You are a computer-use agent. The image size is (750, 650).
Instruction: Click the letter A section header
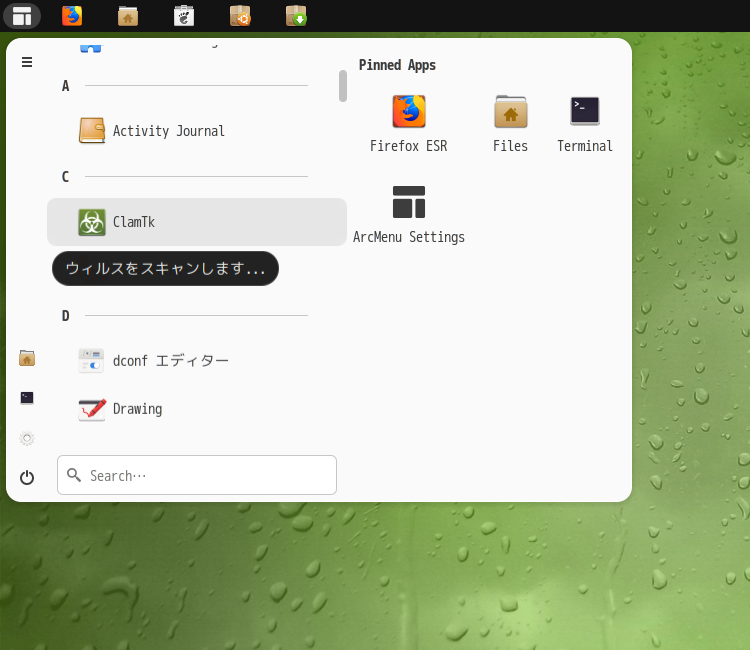coord(66,86)
